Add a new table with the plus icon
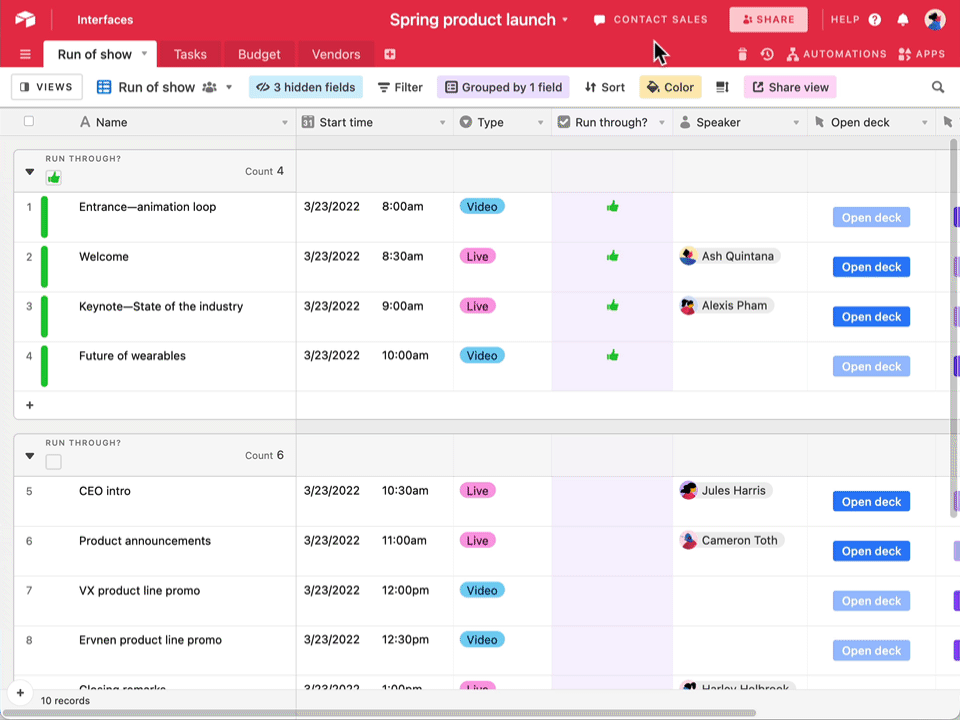 390,54
